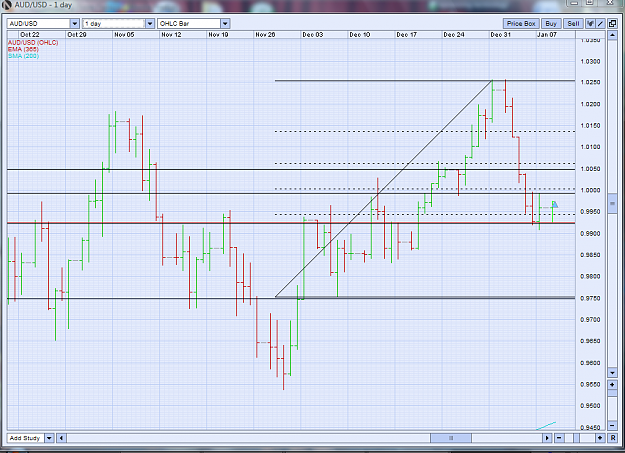Click the vertical scrollbar down arrow
Screen dimensions: 625x453
613,373
